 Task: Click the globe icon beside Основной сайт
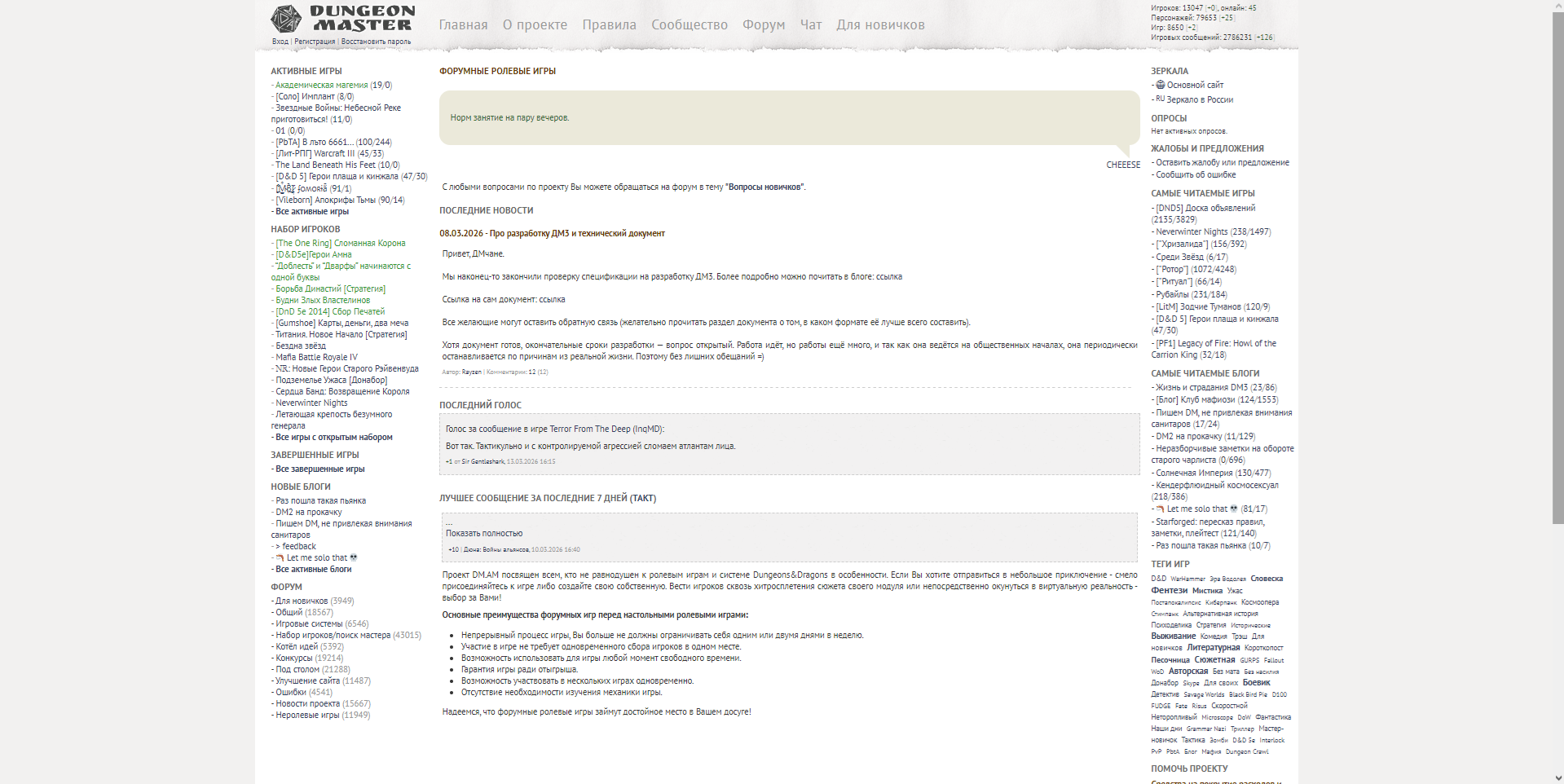click(x=1160, y=85)
